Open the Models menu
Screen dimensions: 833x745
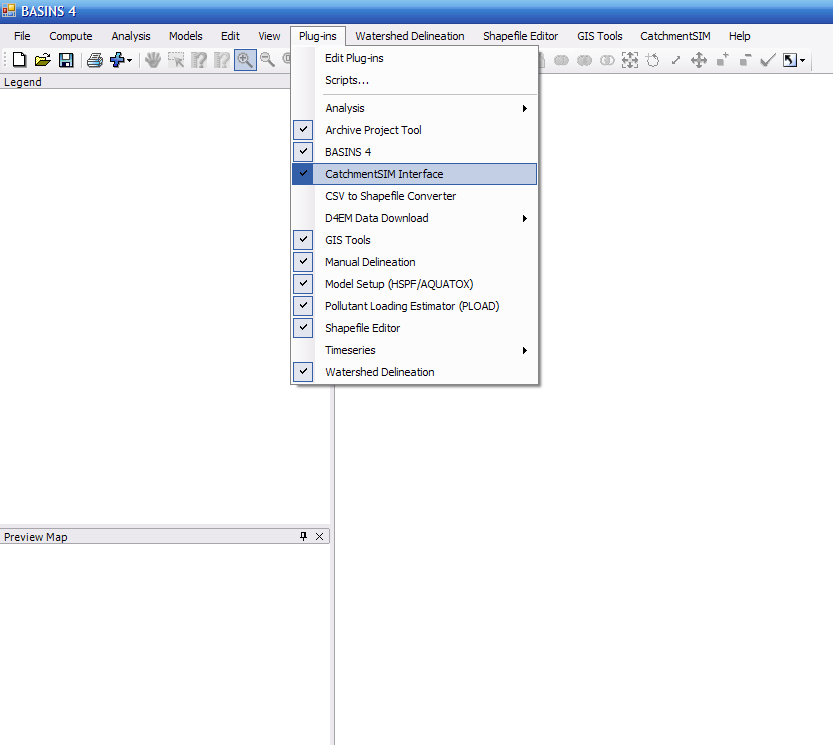(185, 36)
